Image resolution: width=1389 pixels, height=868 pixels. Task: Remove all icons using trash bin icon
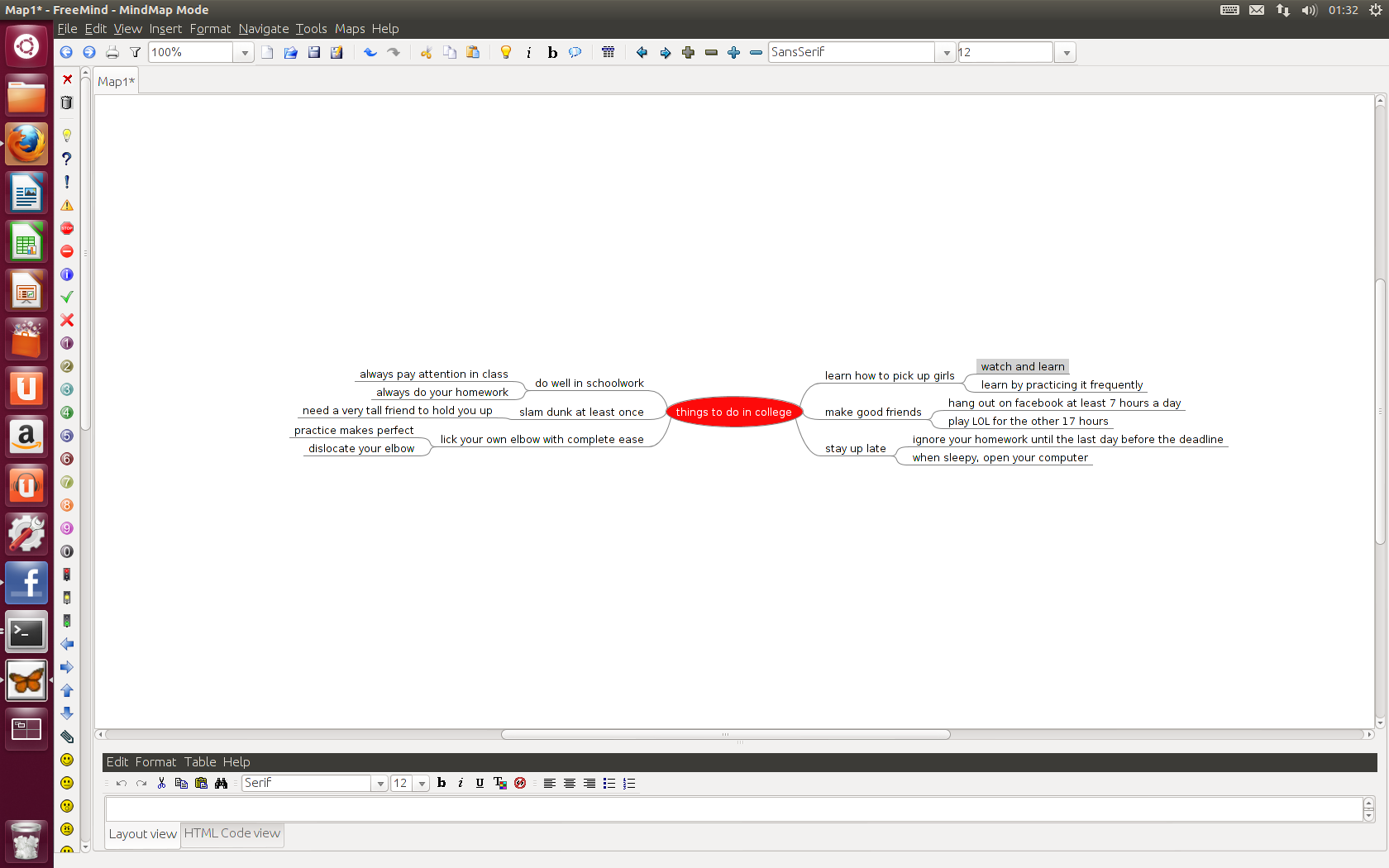[x=67, y=103]
